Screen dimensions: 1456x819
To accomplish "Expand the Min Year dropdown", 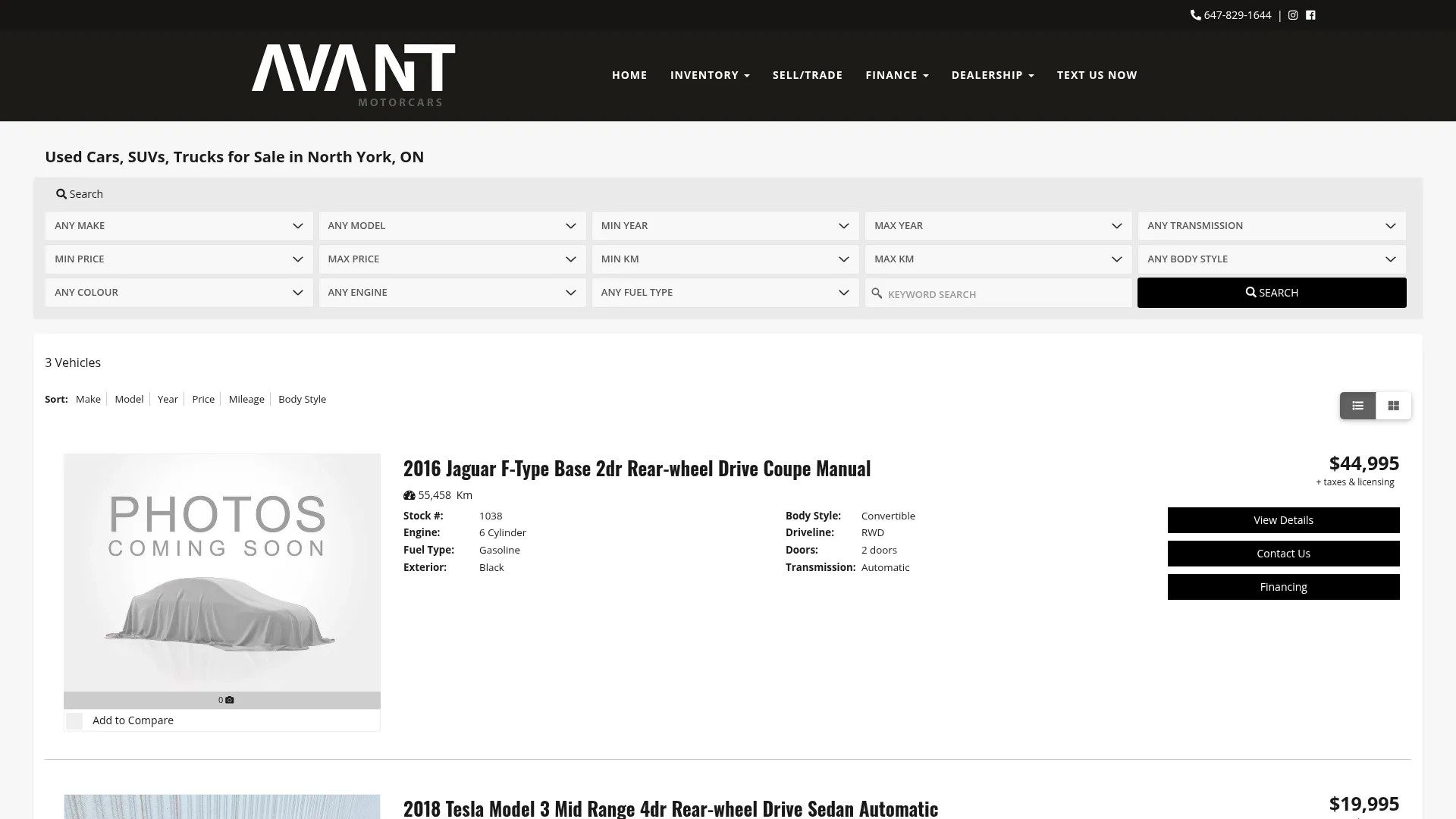I will pos(725,226).
